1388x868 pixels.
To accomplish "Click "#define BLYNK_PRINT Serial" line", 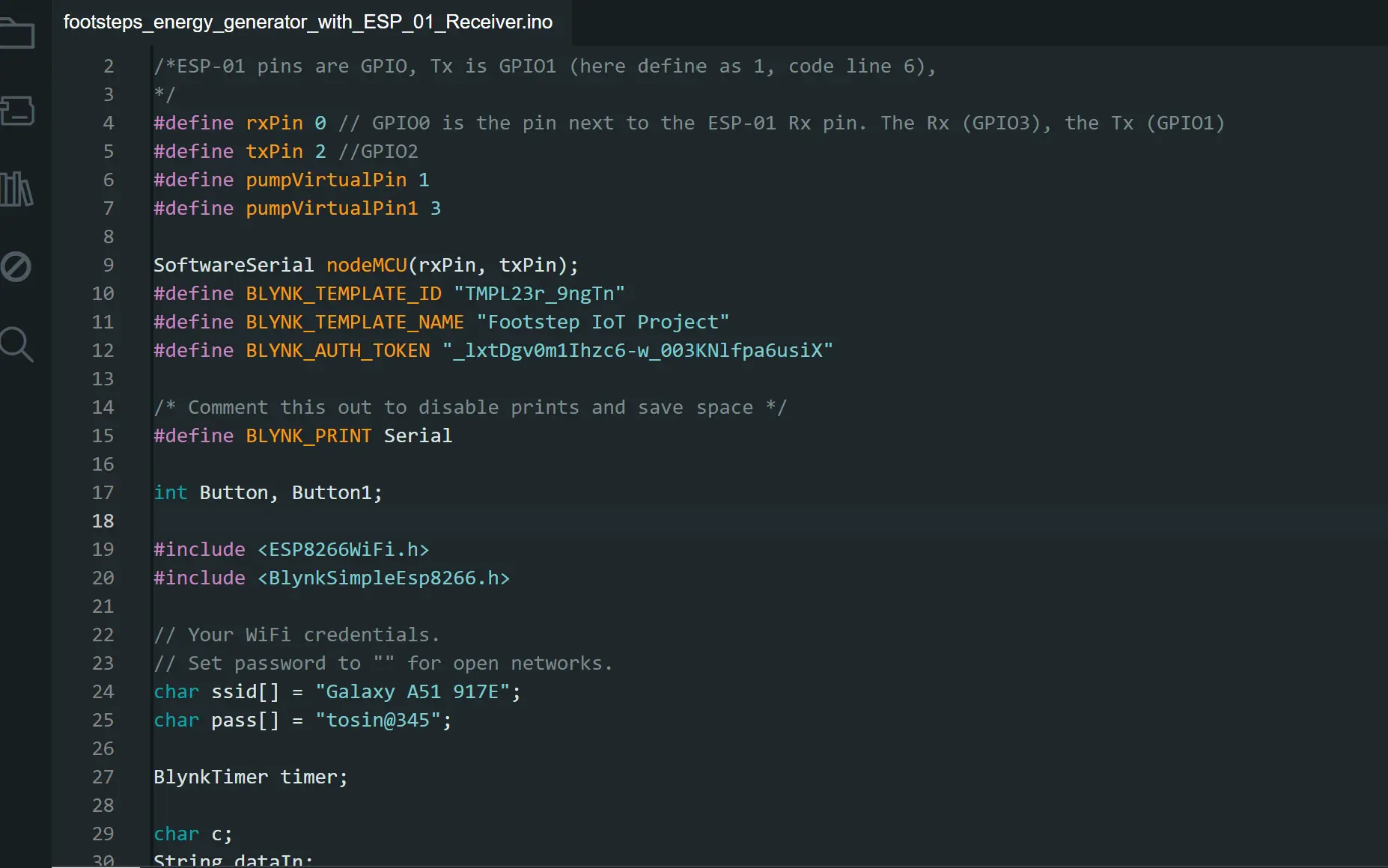I will [x=302, y=435].
